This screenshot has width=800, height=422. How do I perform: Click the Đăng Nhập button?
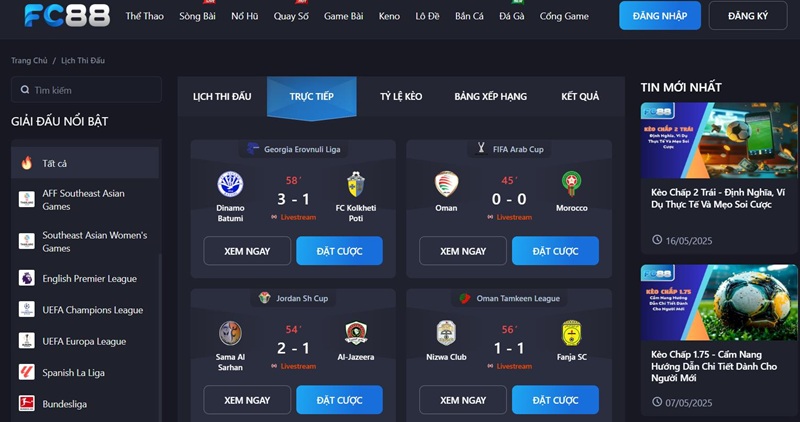(660, 16)
